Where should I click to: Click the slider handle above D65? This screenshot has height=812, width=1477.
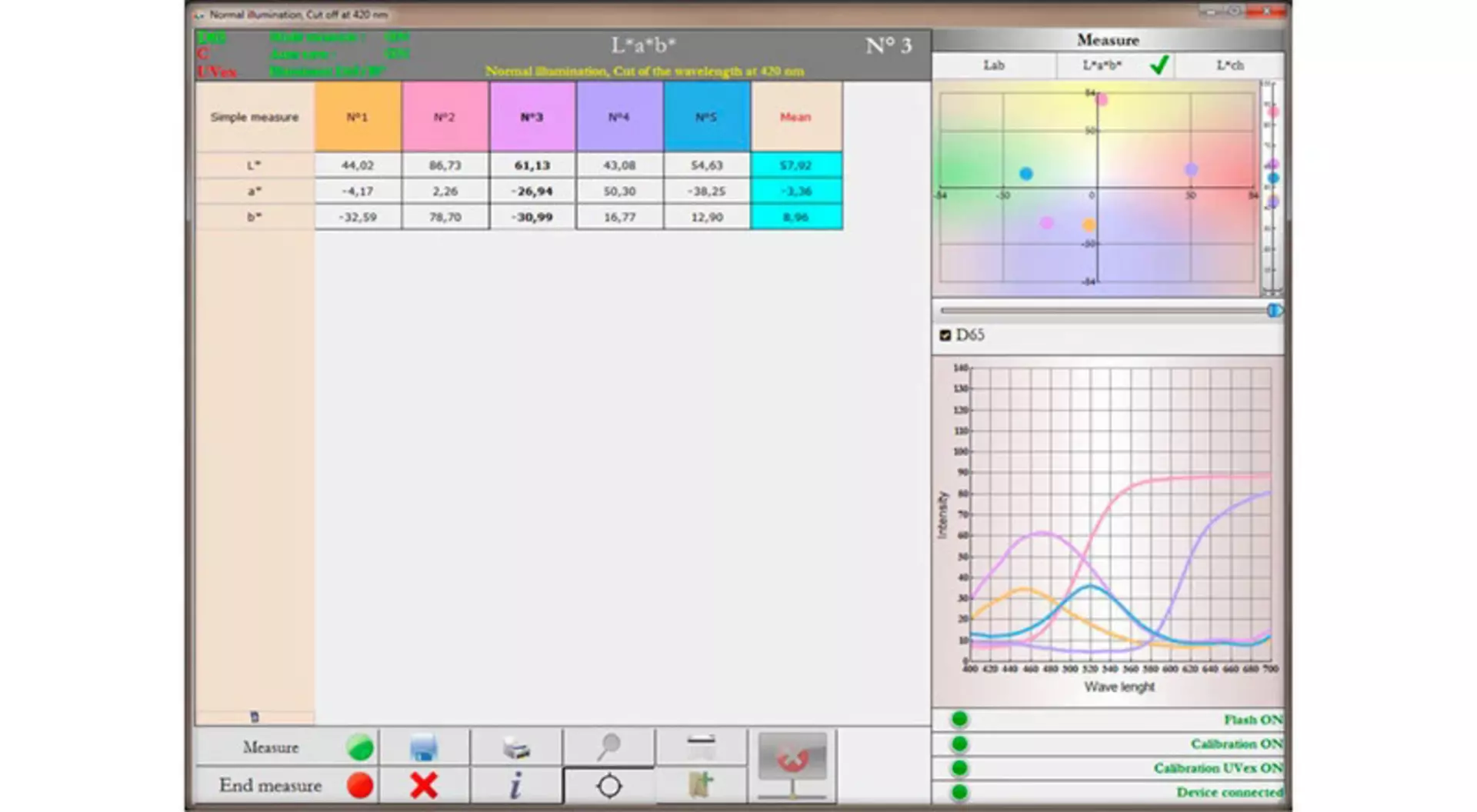click(1274, 311)
